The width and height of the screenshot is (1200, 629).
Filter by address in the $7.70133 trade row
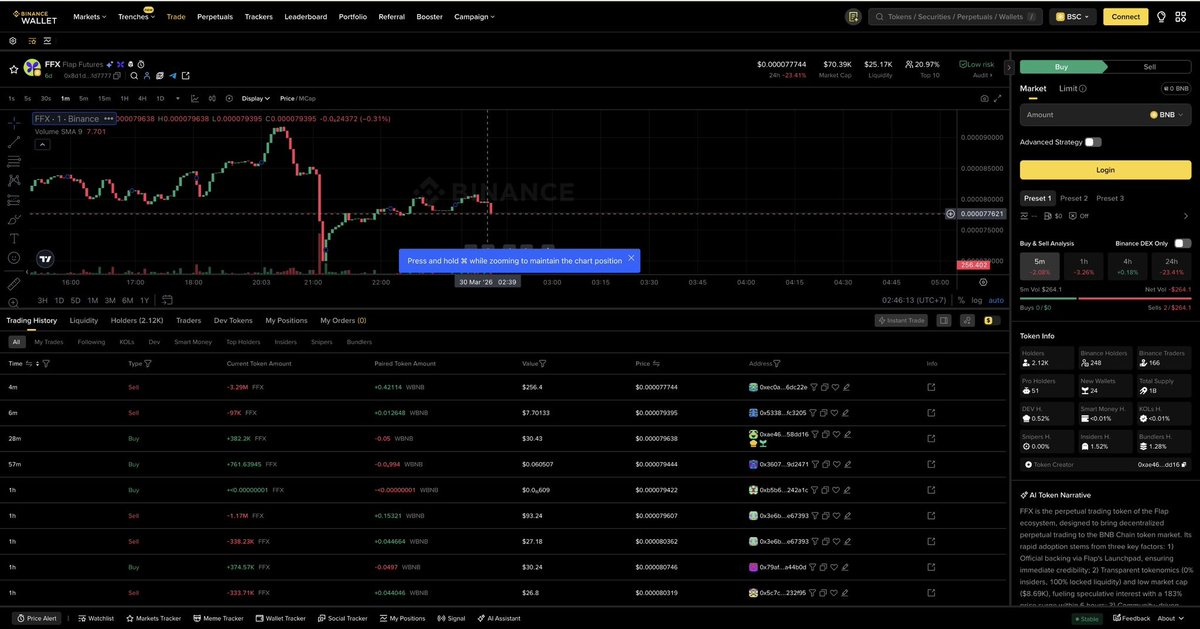pos(813,412)
